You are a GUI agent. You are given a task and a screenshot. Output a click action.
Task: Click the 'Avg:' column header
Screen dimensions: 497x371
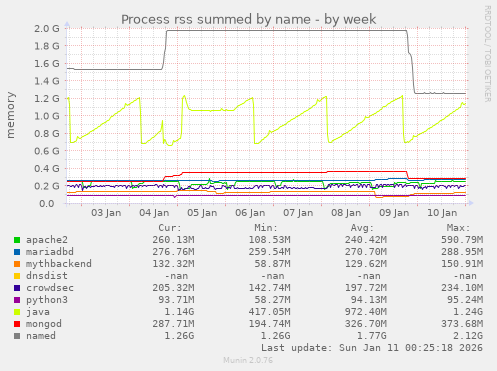362,228
